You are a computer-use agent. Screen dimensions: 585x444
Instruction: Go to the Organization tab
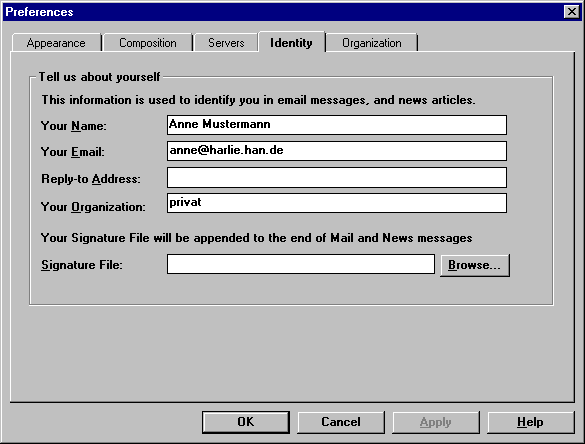(372, 43)
